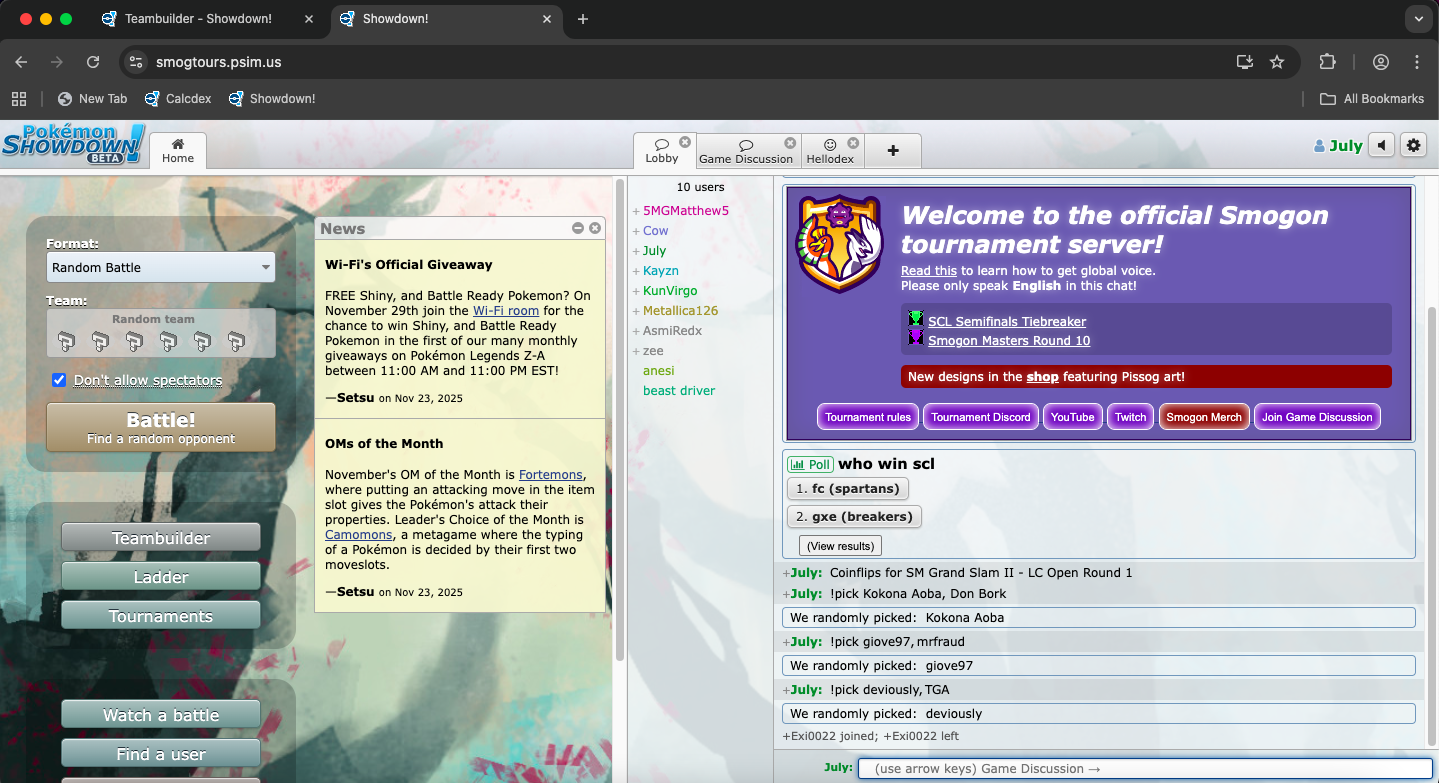Screen dimensions: 1439x783
Task: Click the Pokémon Showdown logo
Action: [x=73, y=144]
